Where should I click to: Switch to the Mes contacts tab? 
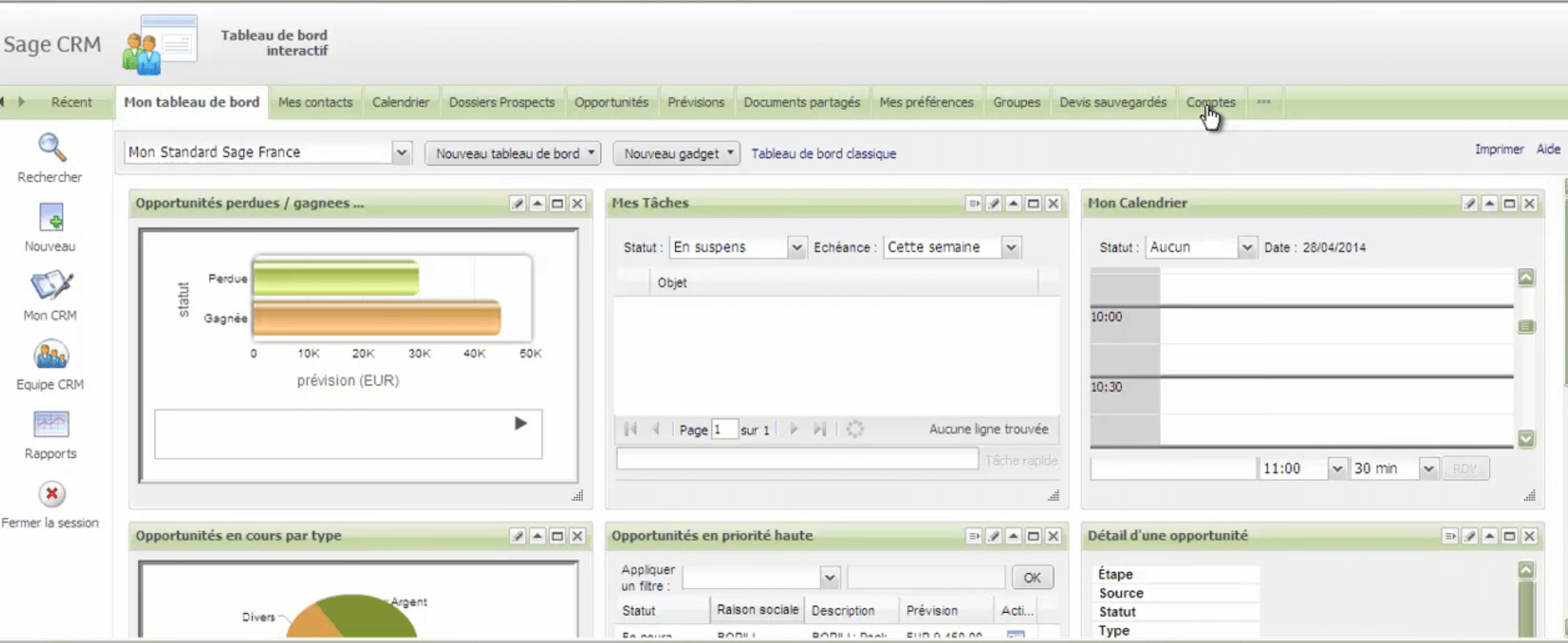[x=315, y=102]
